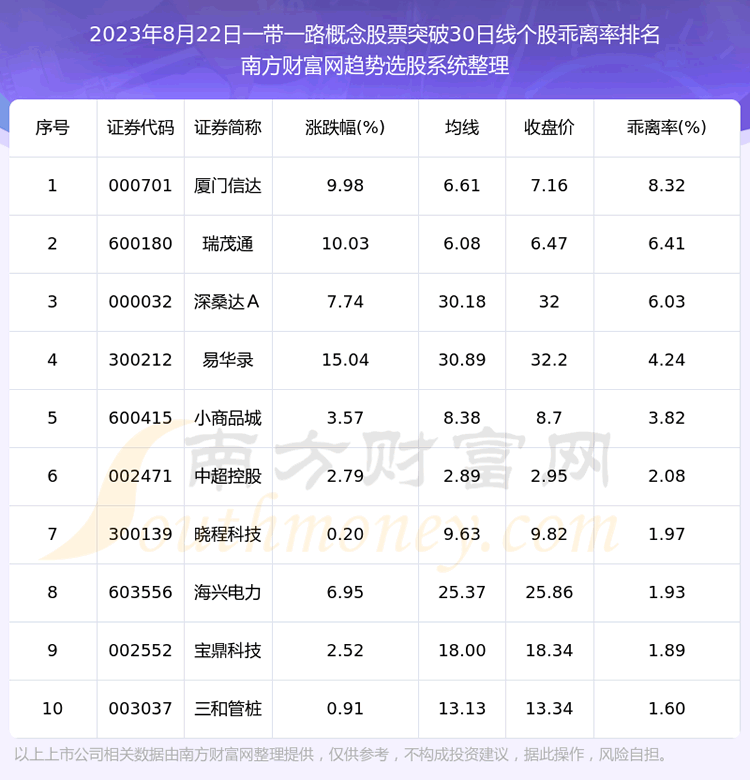
Task: Click the 收盘价 column header
Action: coord(549,128)
